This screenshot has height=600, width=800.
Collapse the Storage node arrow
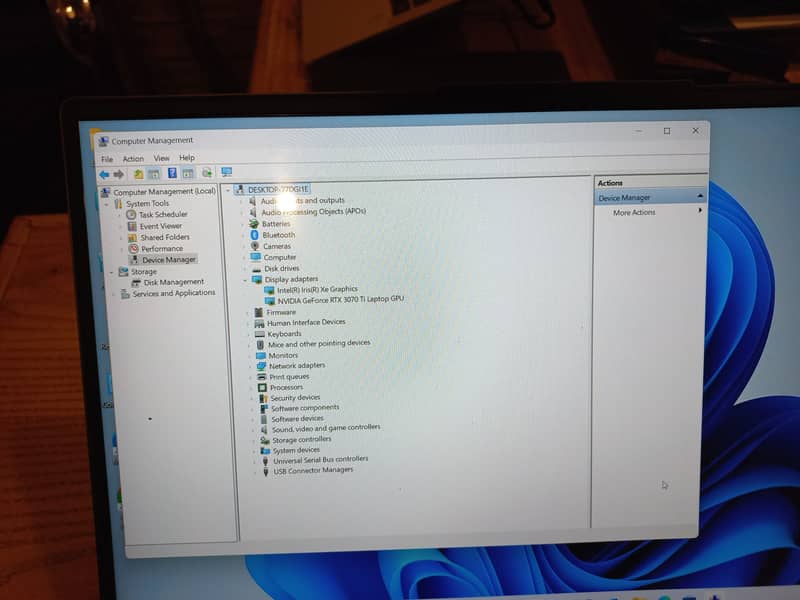(x=111, y=272)
